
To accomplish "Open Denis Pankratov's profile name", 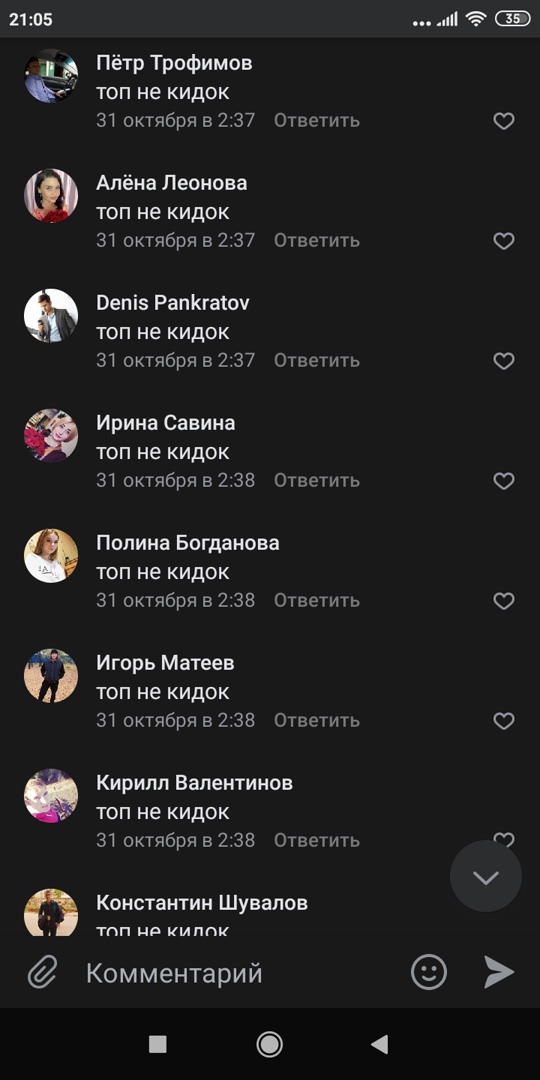I will (x=173, y=302).
